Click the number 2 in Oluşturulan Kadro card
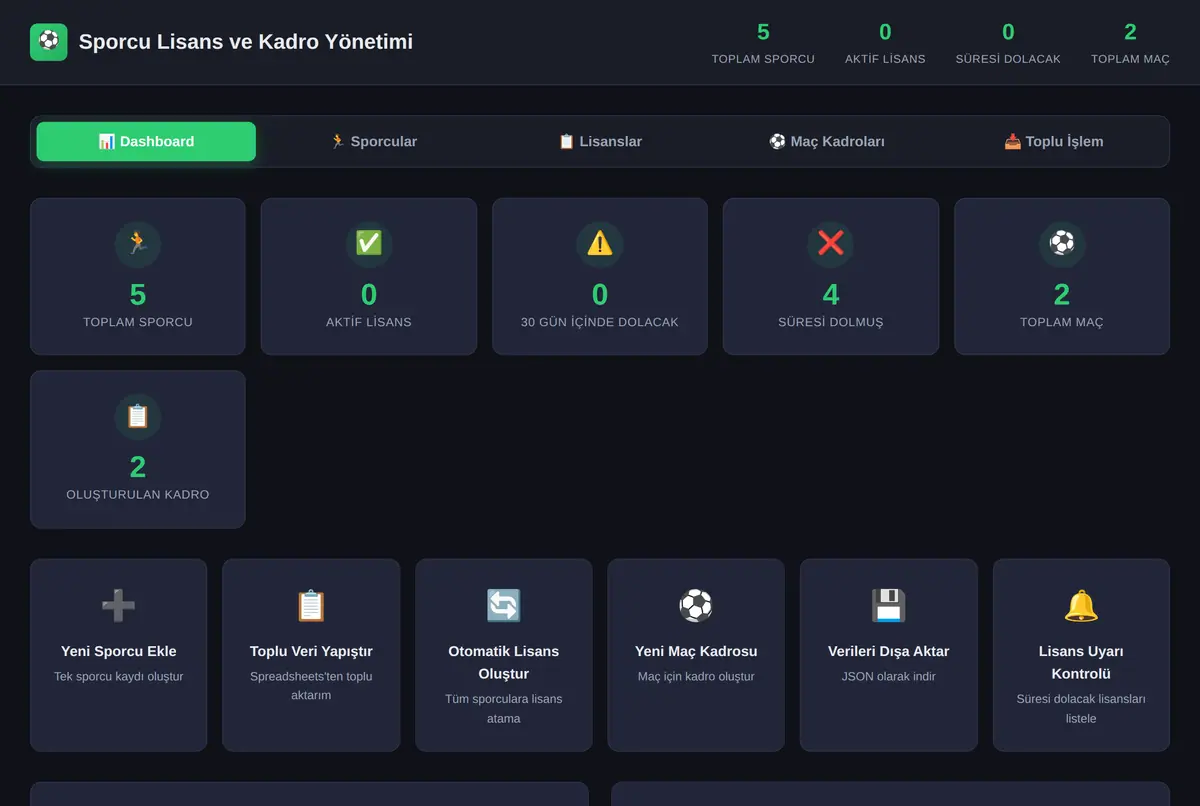 (x=138, y=467)
